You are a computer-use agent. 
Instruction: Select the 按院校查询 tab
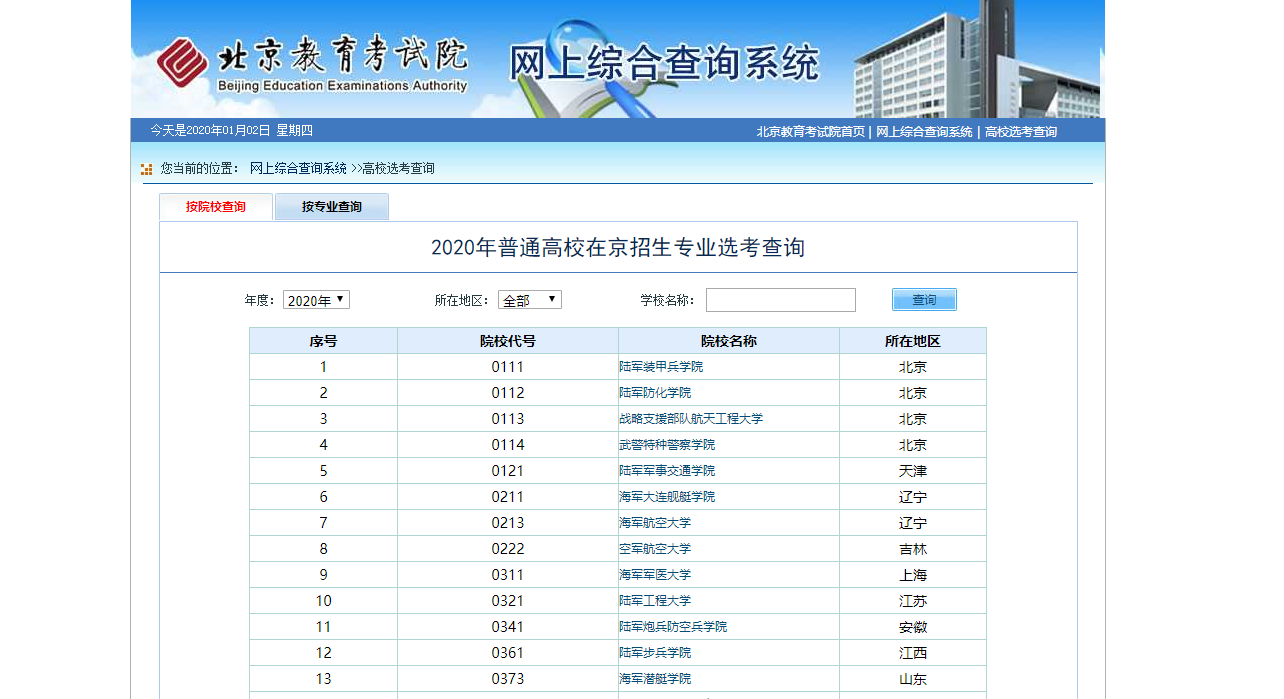tap(215, 207)
